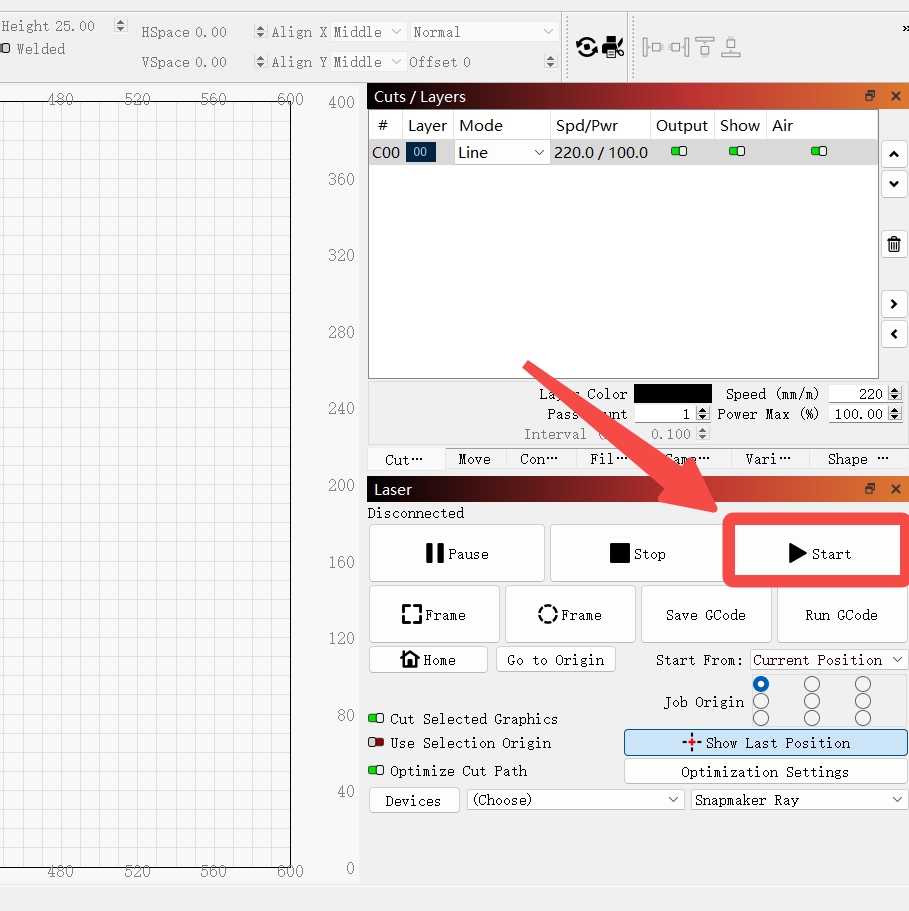Screen dimensions: 909x911
Task: Click the square Frame button
Action: (x=434, y=614)
